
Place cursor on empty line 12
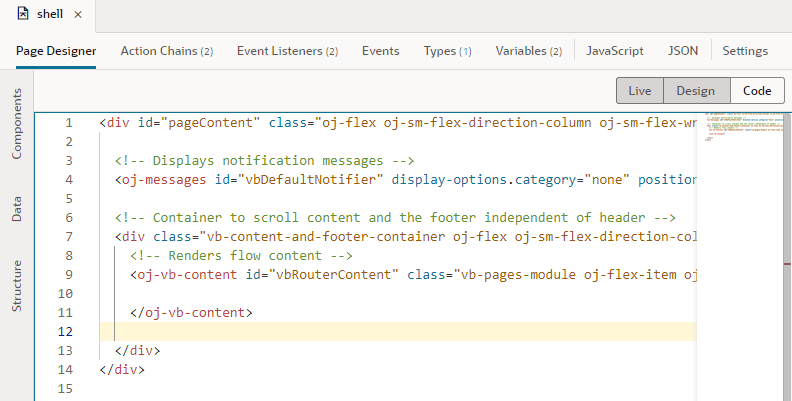(400, 332)
